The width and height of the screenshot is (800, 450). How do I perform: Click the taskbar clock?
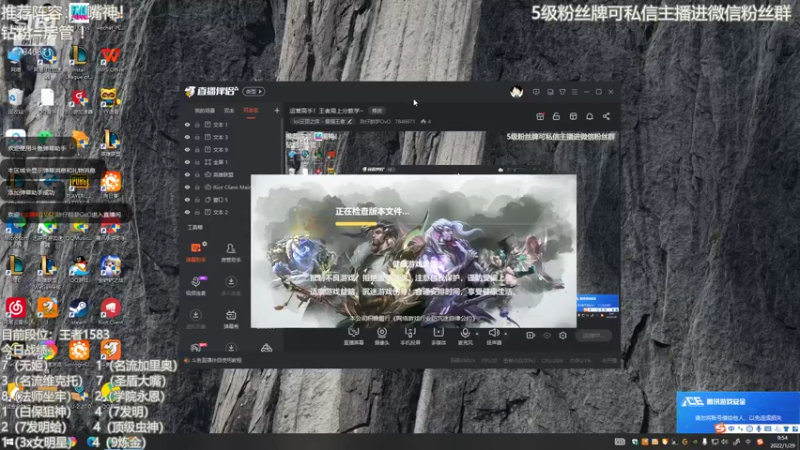(x=782, y=442)
